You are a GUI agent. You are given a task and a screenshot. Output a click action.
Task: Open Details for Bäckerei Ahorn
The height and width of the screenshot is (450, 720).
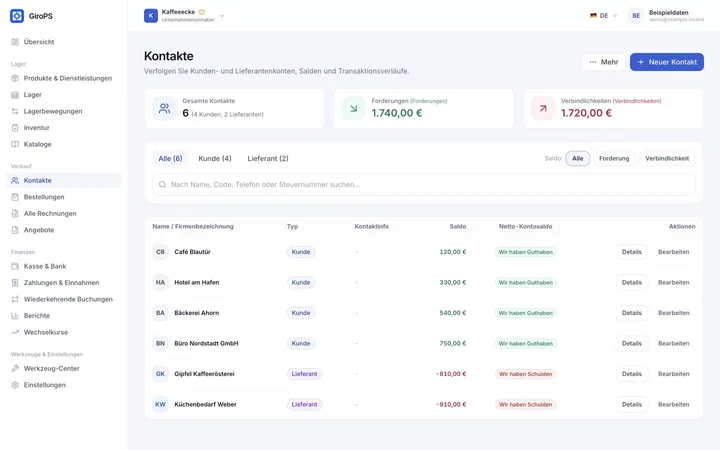coord(631,313)
